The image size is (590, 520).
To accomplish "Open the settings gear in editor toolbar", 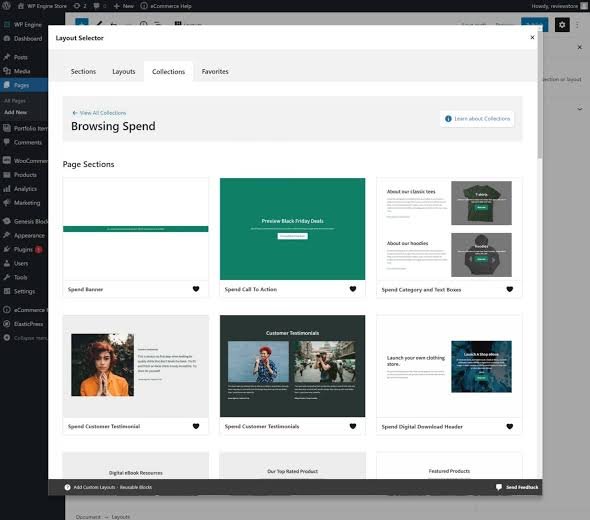I will 562,25.
